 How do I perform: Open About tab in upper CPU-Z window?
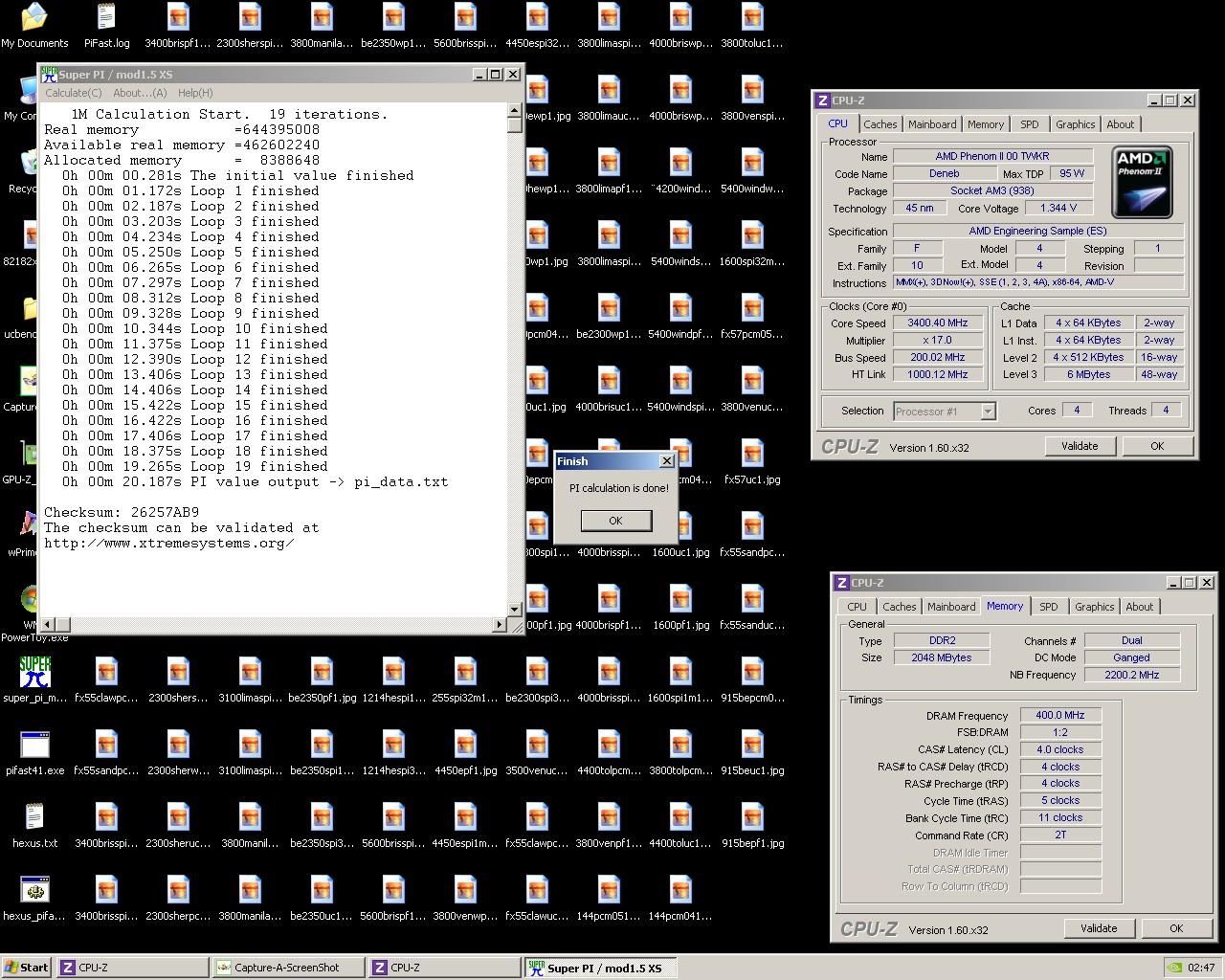pyautogui.click(x=1120, y=124)
